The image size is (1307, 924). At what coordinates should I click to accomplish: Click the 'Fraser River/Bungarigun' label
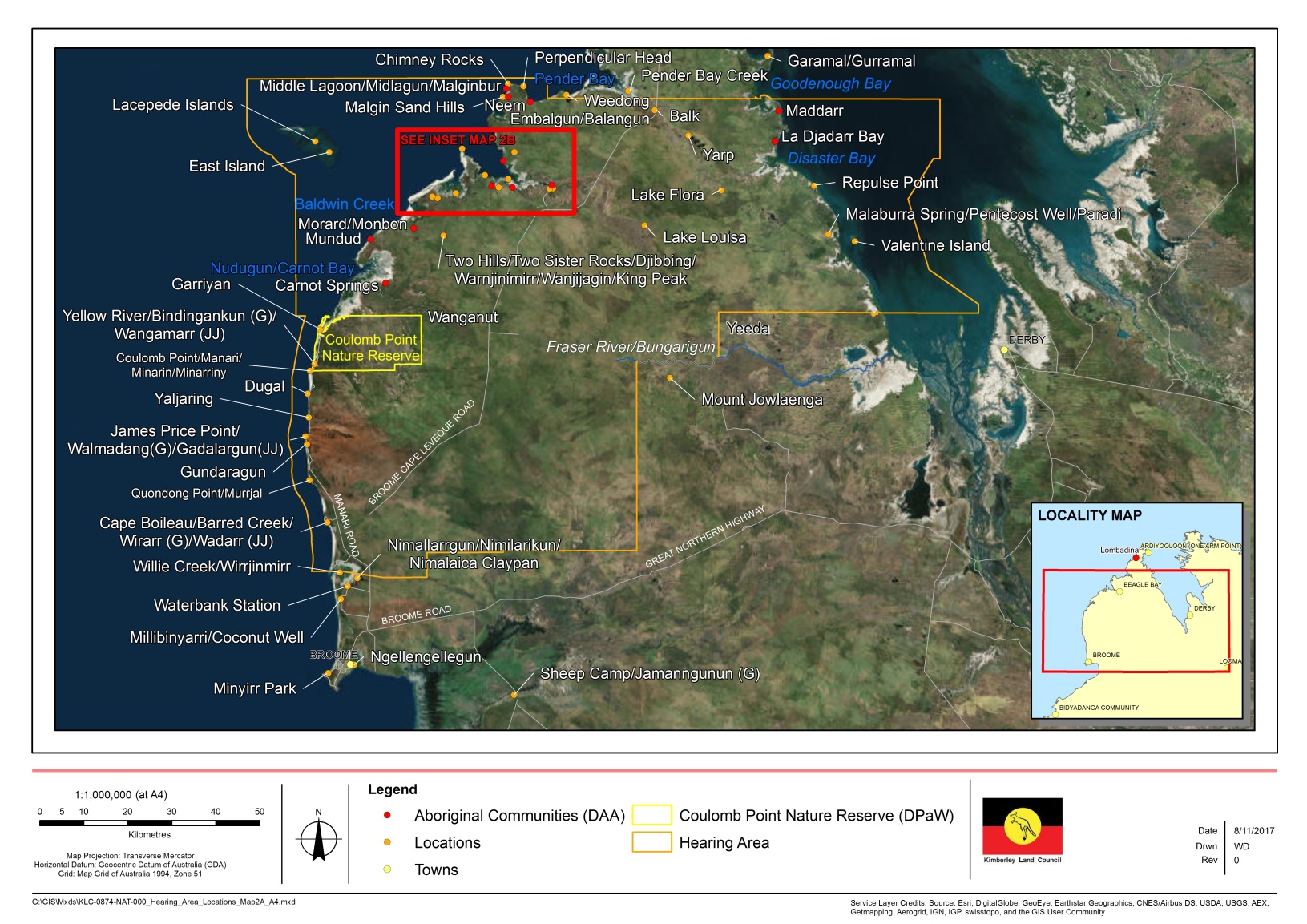coord(631,347)
